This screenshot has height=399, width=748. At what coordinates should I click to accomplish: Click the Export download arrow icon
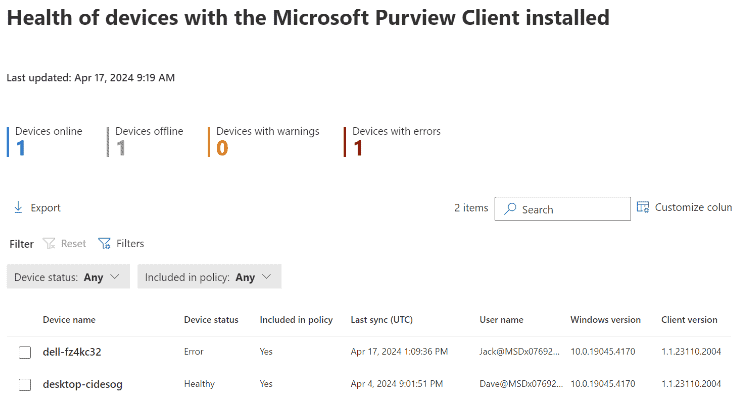click(x=18, y=208)
